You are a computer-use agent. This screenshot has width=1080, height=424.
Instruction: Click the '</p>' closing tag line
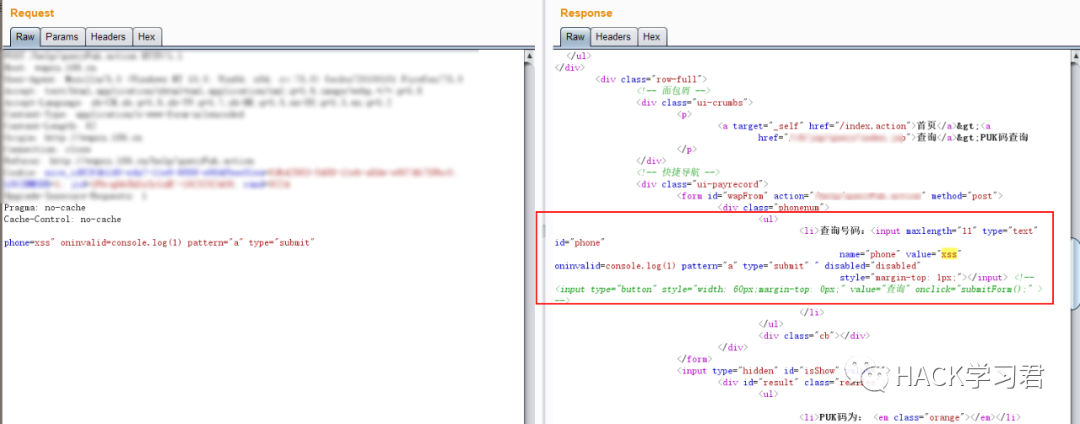click(687, 149)
